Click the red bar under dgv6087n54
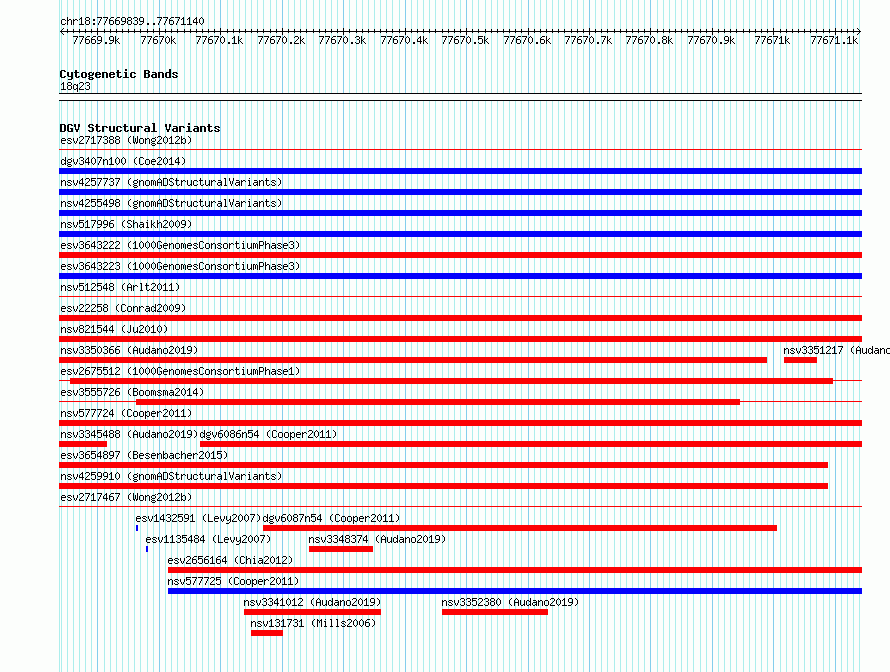Viewport: 890px width, 672px height. tap(520, 528)
